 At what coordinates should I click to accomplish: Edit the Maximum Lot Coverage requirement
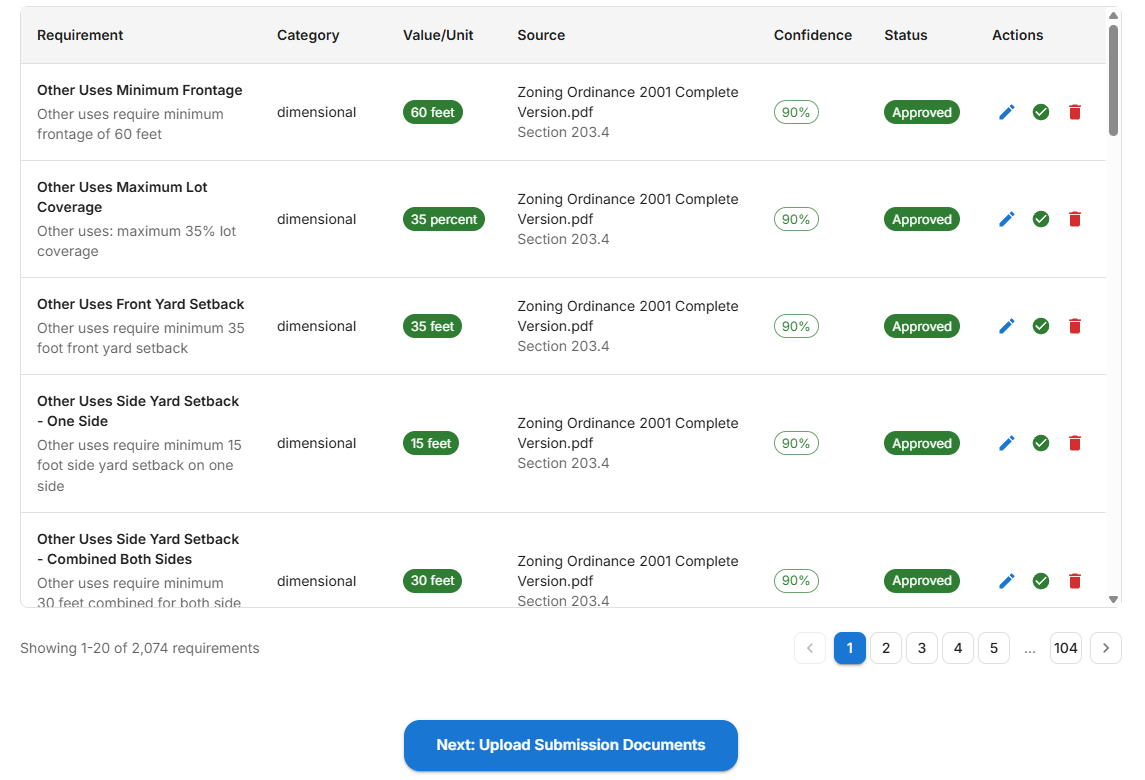[x=1007, y=219]
